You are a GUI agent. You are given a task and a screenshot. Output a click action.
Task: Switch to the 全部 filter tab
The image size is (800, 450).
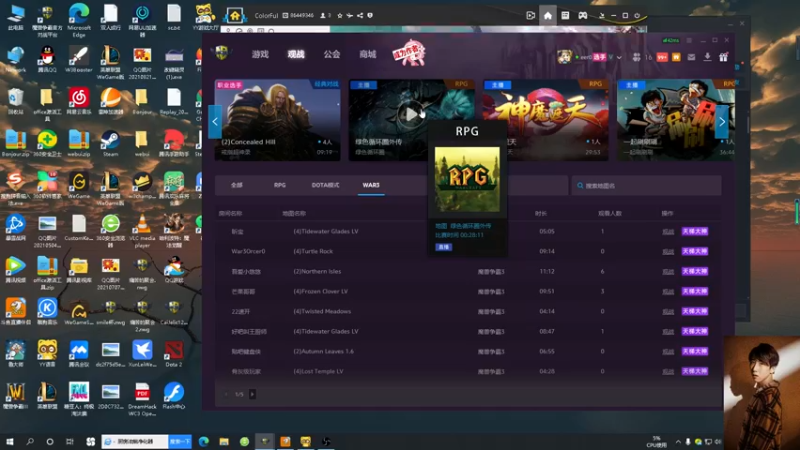[x=237, y=185]
